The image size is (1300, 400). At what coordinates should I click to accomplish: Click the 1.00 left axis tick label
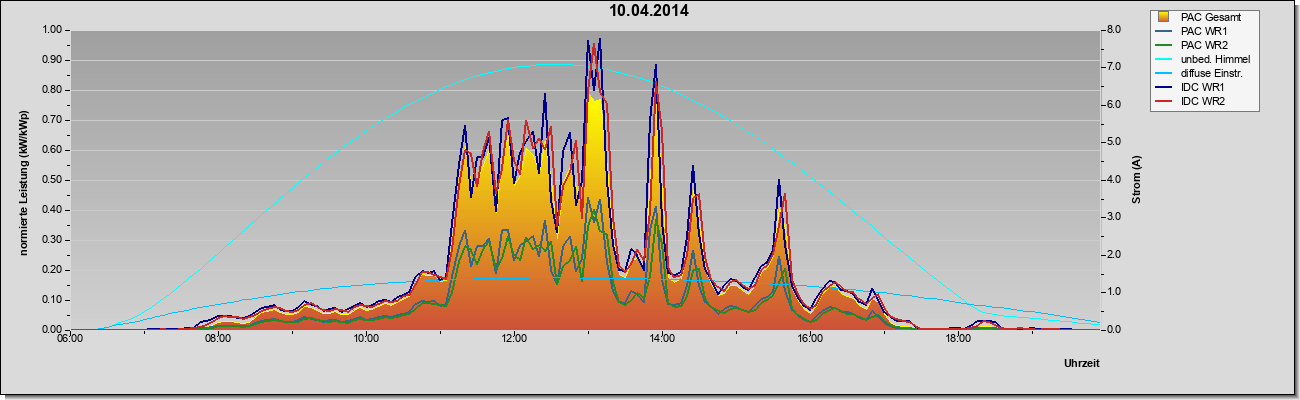(x=51, y=30)
